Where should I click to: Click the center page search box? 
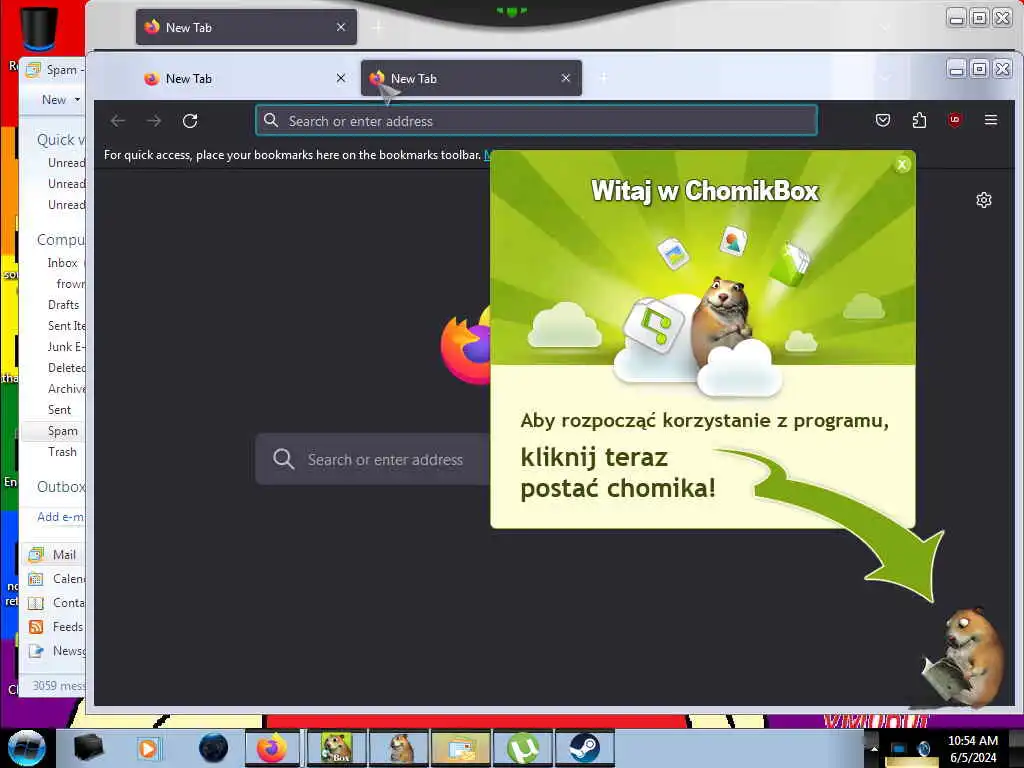click(x=373, y=459)
